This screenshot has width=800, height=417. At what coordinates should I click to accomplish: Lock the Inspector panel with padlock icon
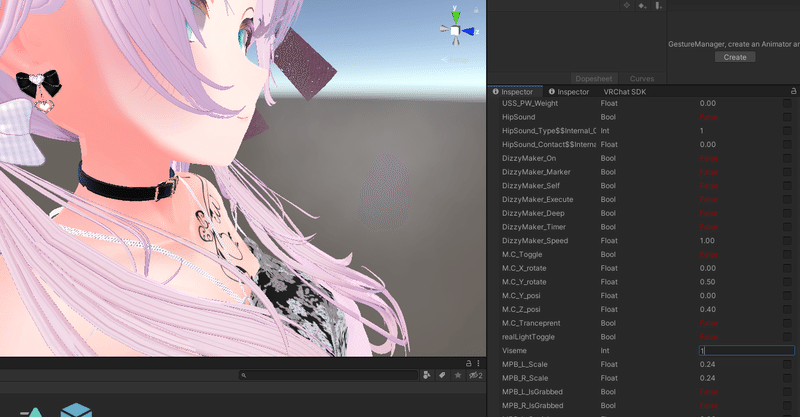pyautogui.click(x=793, y=91)
